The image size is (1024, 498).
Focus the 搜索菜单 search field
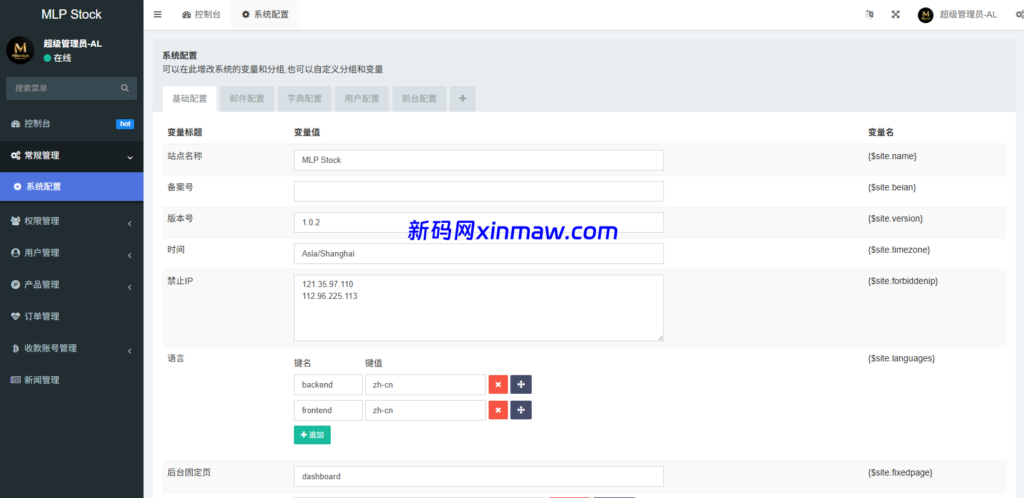[x=65, y=88]
